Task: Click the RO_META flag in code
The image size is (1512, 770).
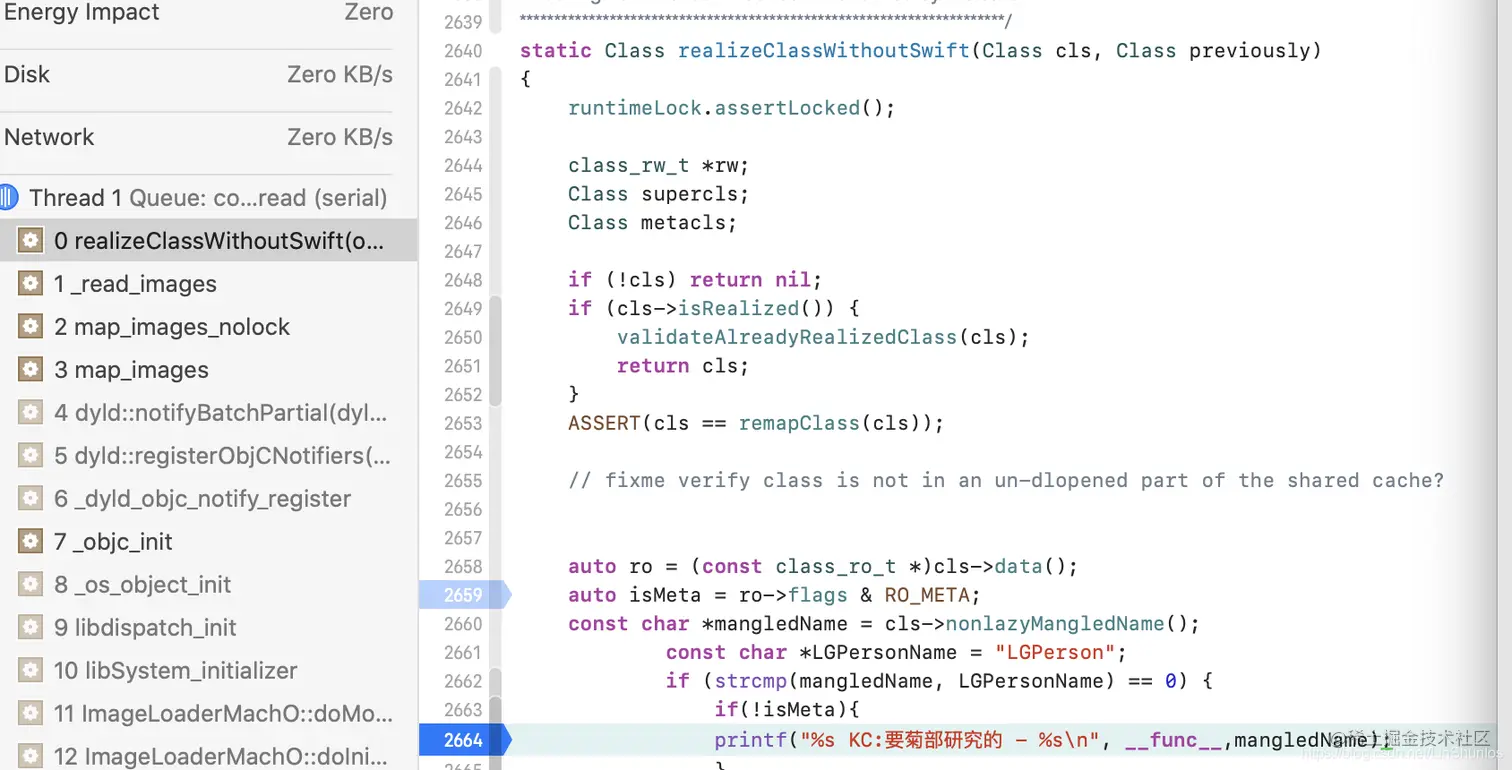Action: click(927, 595)
